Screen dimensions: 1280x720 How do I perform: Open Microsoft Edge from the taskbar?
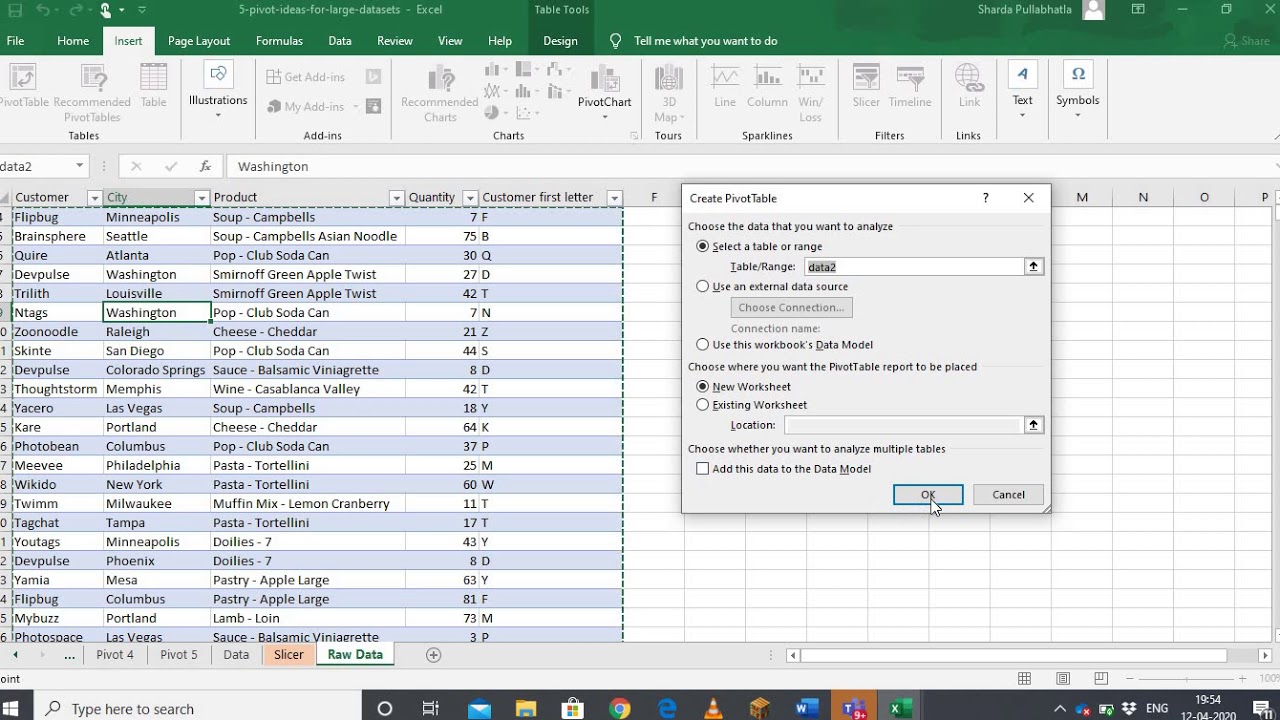point(667,709)
